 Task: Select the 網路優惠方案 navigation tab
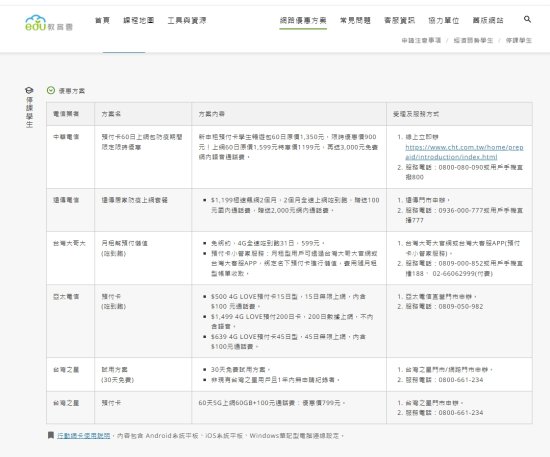[303, 20]
